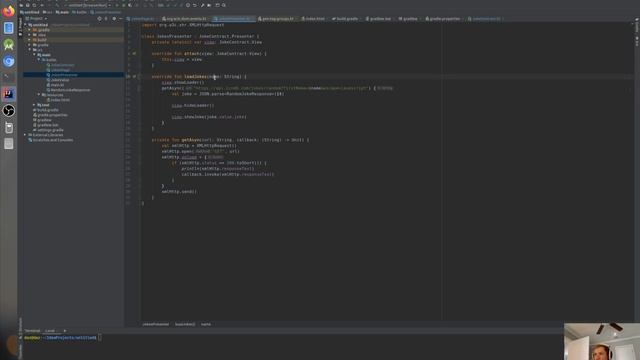Click 'main' in navigation bar breadcrumb
The image size is (640, 360).
pyautogui.click(x=62, y=12)
